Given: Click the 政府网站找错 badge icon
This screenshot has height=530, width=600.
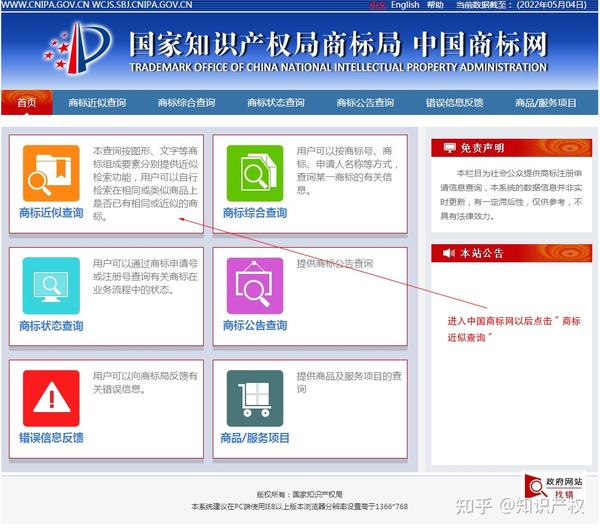Looking at the screenshot, I should [x=554, y=487].
